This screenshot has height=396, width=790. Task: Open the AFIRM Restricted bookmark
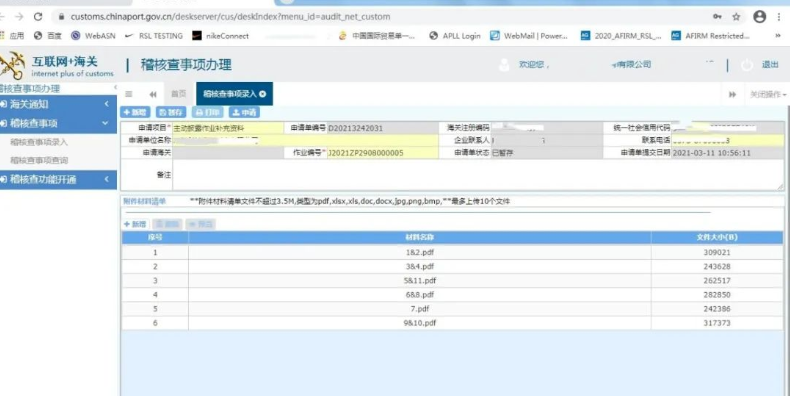coord(711,36)
